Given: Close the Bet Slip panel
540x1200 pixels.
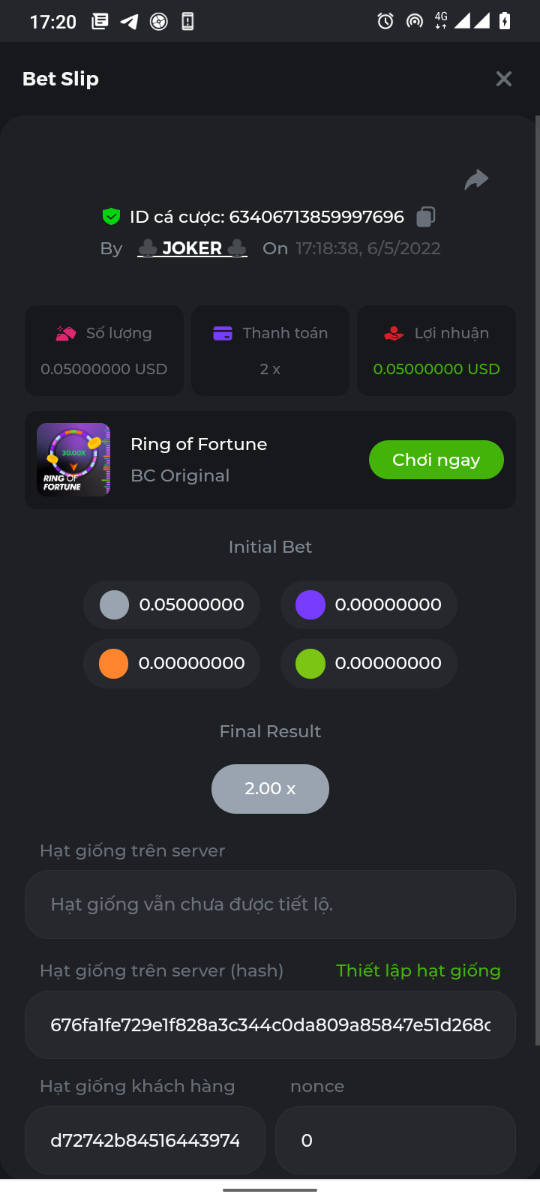Looking at the screenshot, I should 504,79.
